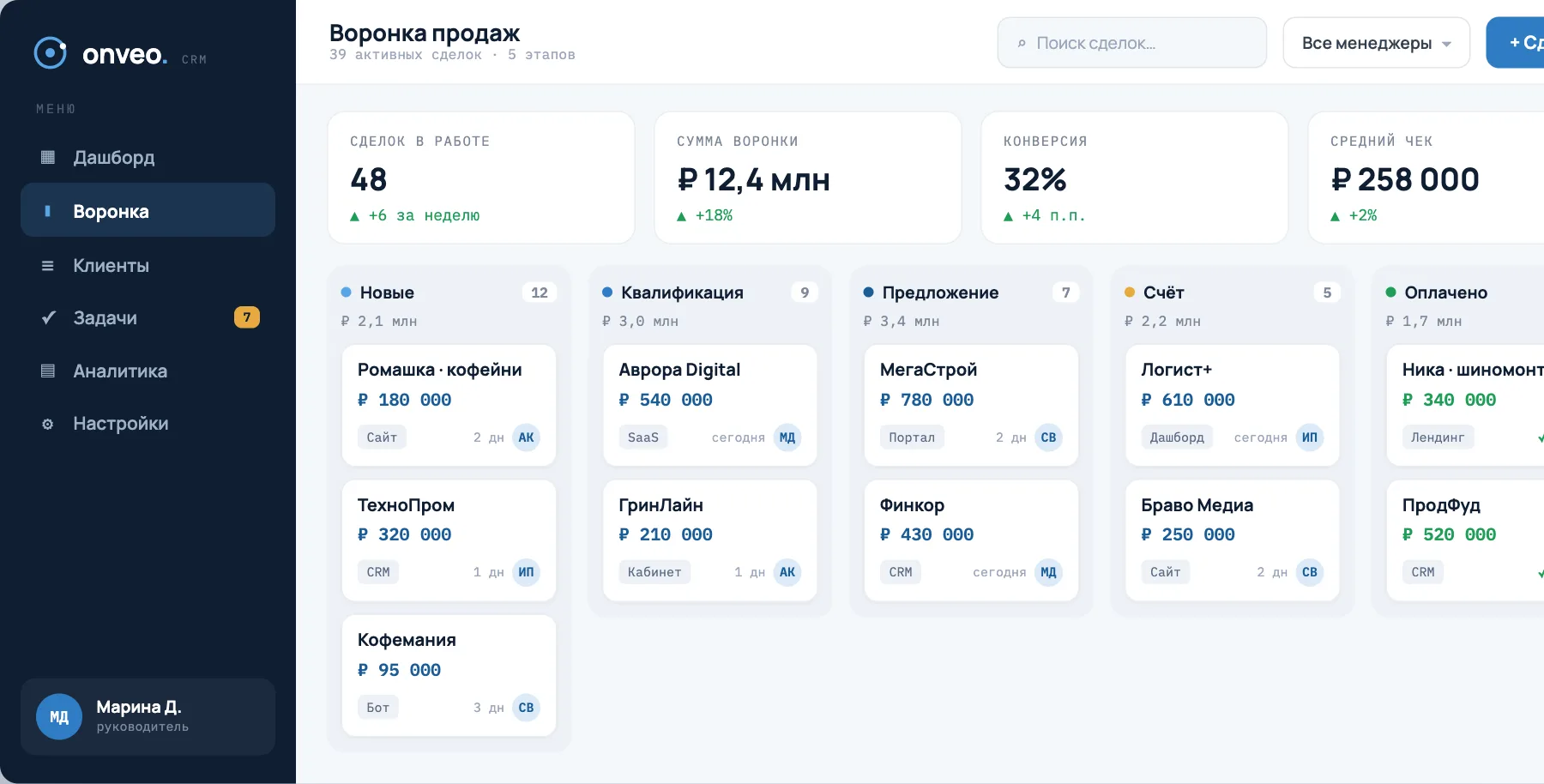
Task: Click the Логист+ deal title
Action: (1177, 370)
